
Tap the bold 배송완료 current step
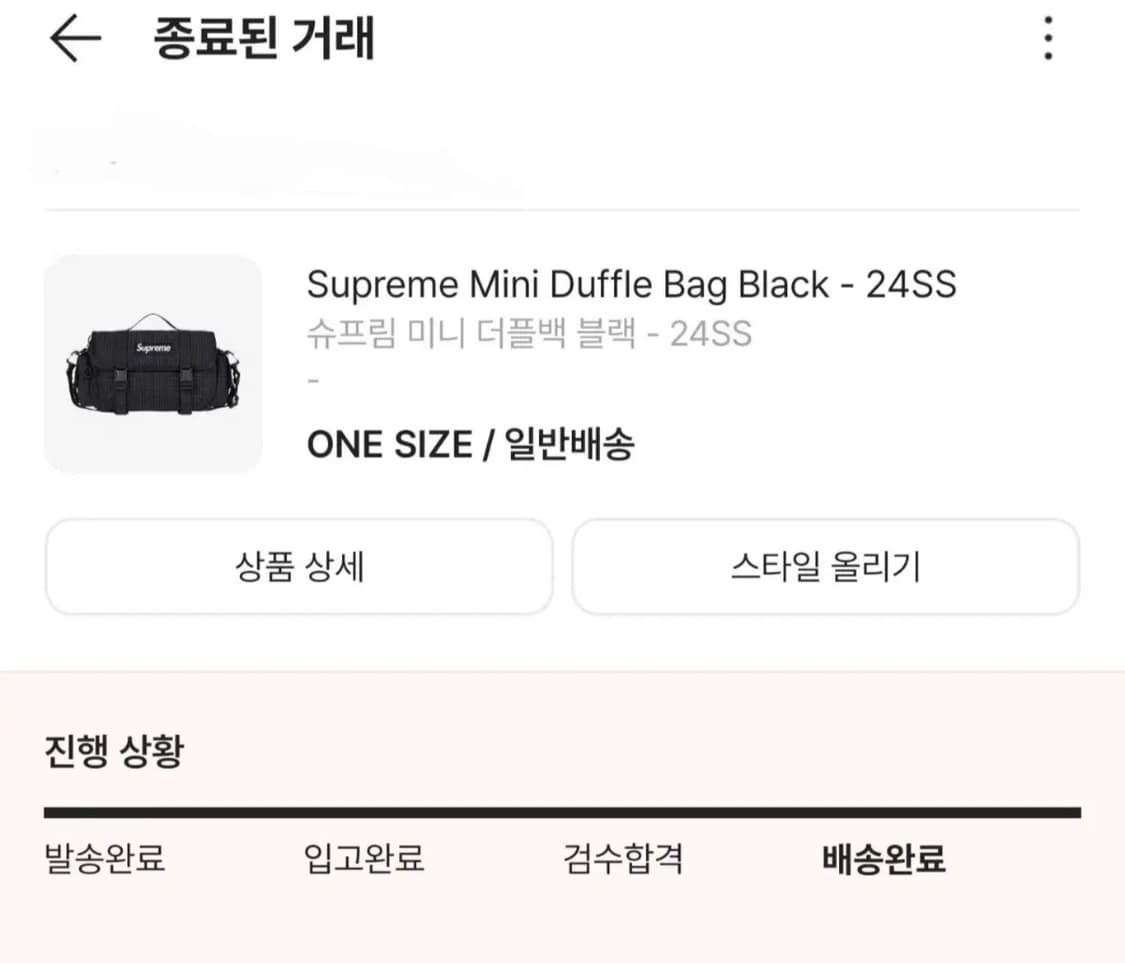883,858
